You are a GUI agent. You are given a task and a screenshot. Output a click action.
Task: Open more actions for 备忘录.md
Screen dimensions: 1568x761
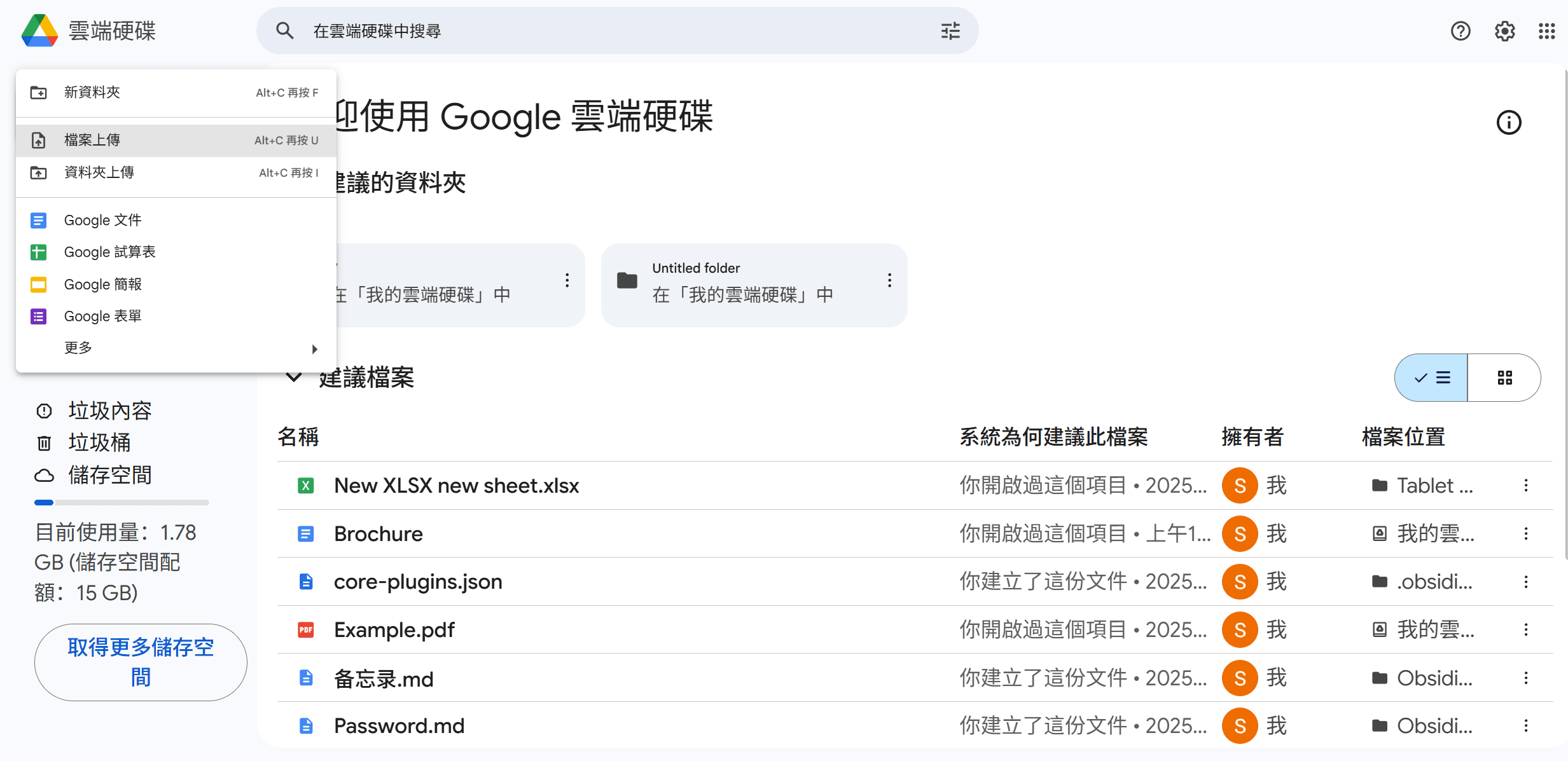1526,678
